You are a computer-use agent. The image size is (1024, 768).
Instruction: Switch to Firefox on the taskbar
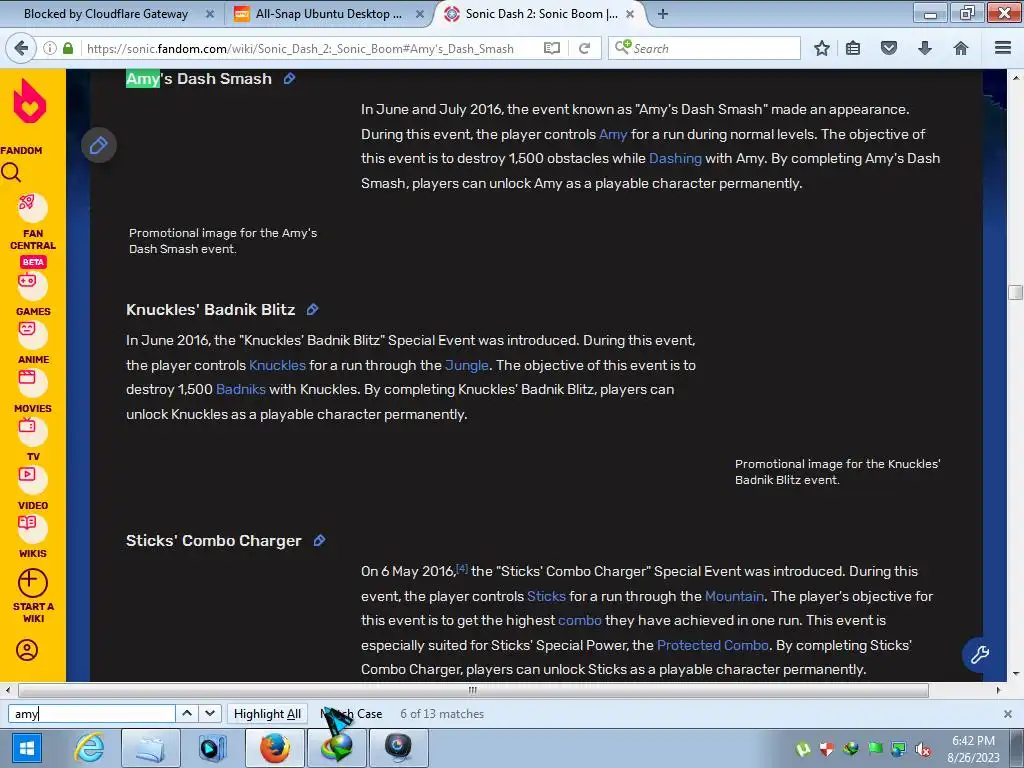point(275,748)
